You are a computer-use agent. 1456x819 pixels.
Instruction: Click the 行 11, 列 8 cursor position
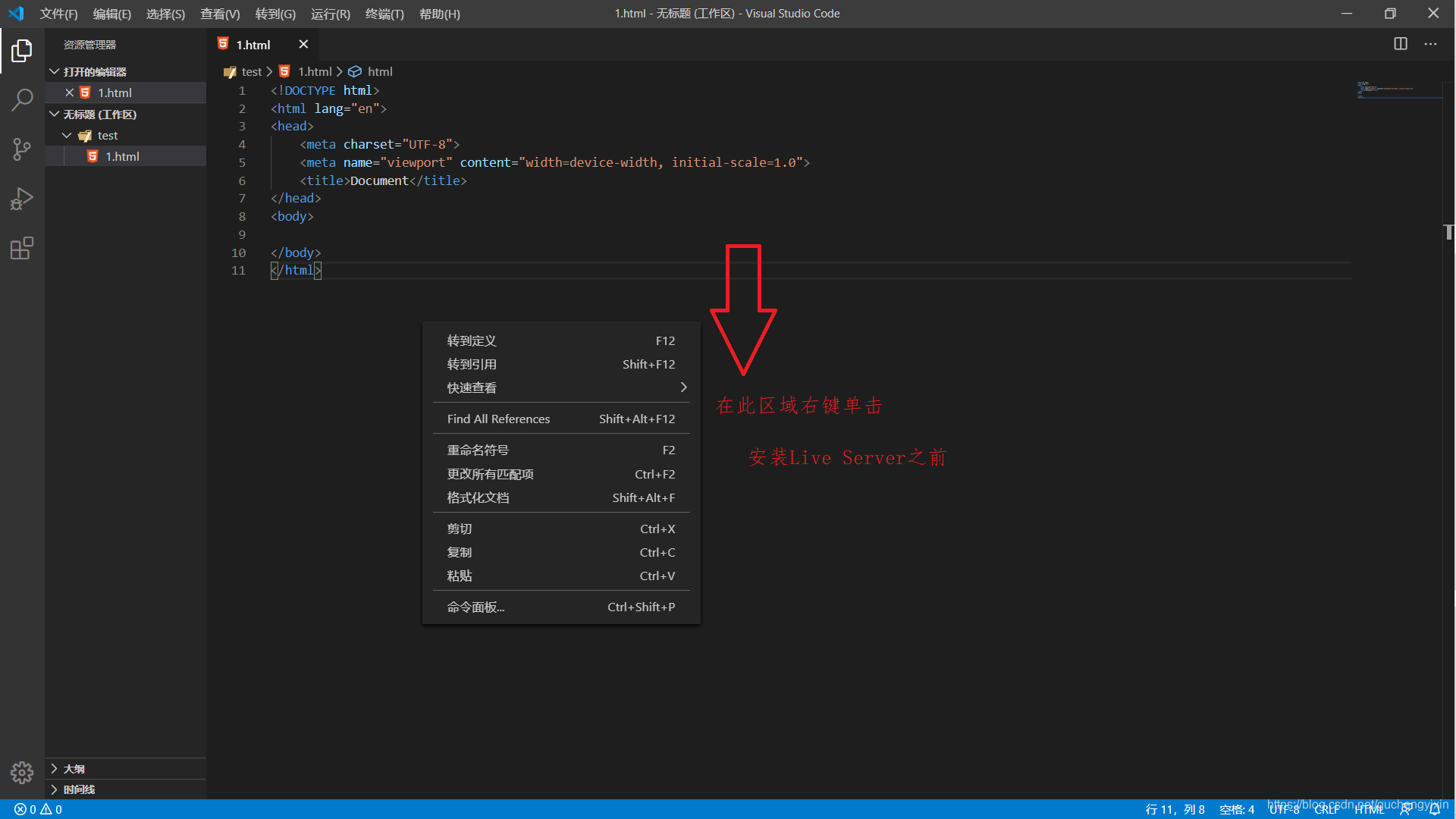1175,809
